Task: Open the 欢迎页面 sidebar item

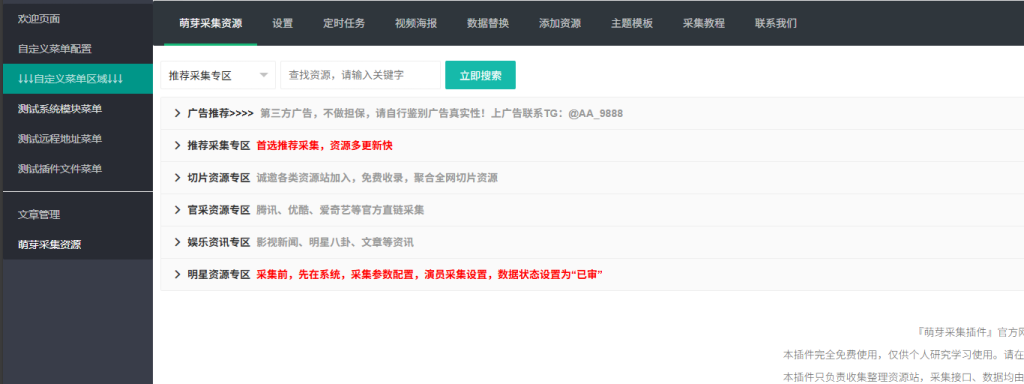Action: [x=77, y=19]
